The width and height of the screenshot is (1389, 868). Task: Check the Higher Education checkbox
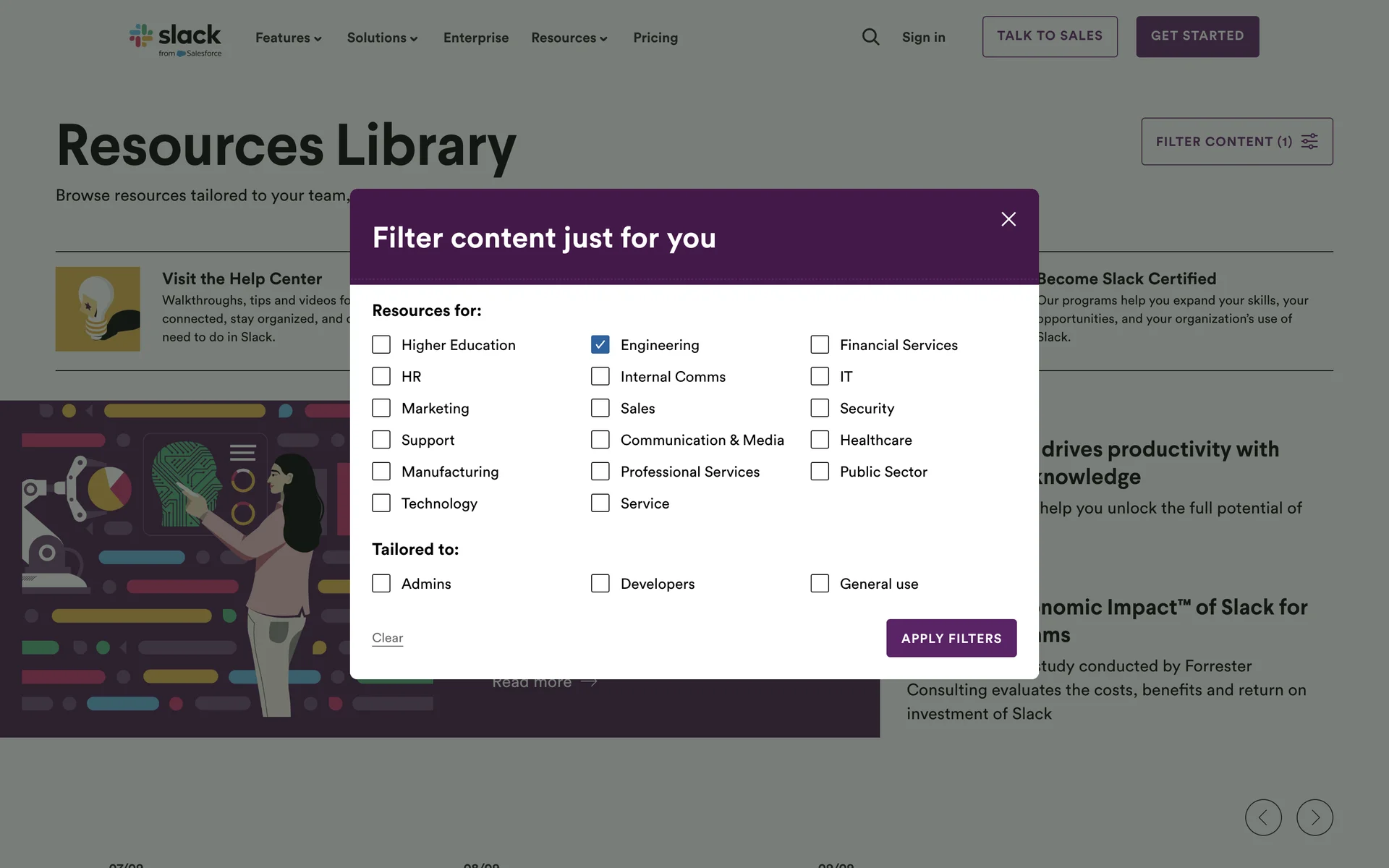(381, 345)
